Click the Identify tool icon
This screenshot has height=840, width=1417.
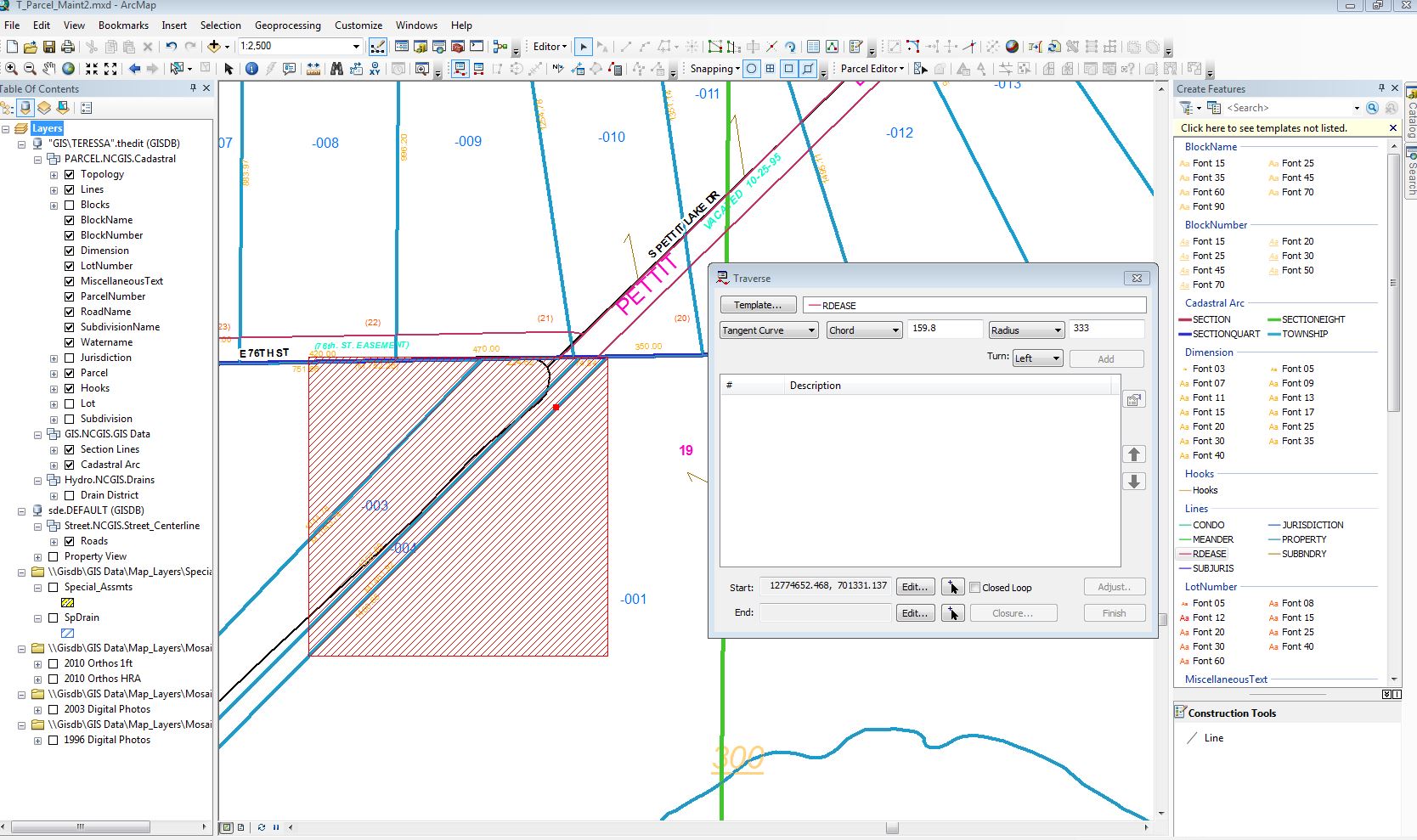tap(251, 69)
